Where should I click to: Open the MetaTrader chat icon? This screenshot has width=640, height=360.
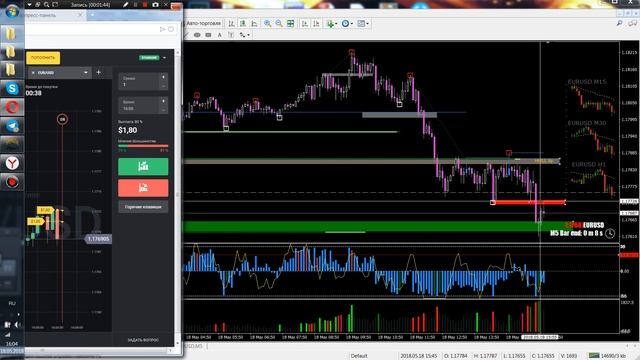click(632, 24)
